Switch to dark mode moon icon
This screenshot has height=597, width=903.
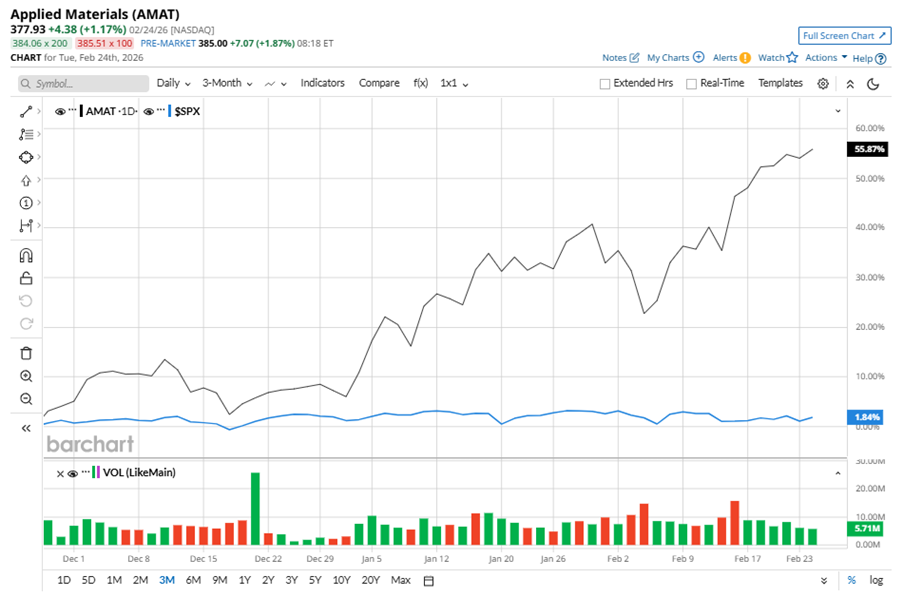tap(873, 84)
